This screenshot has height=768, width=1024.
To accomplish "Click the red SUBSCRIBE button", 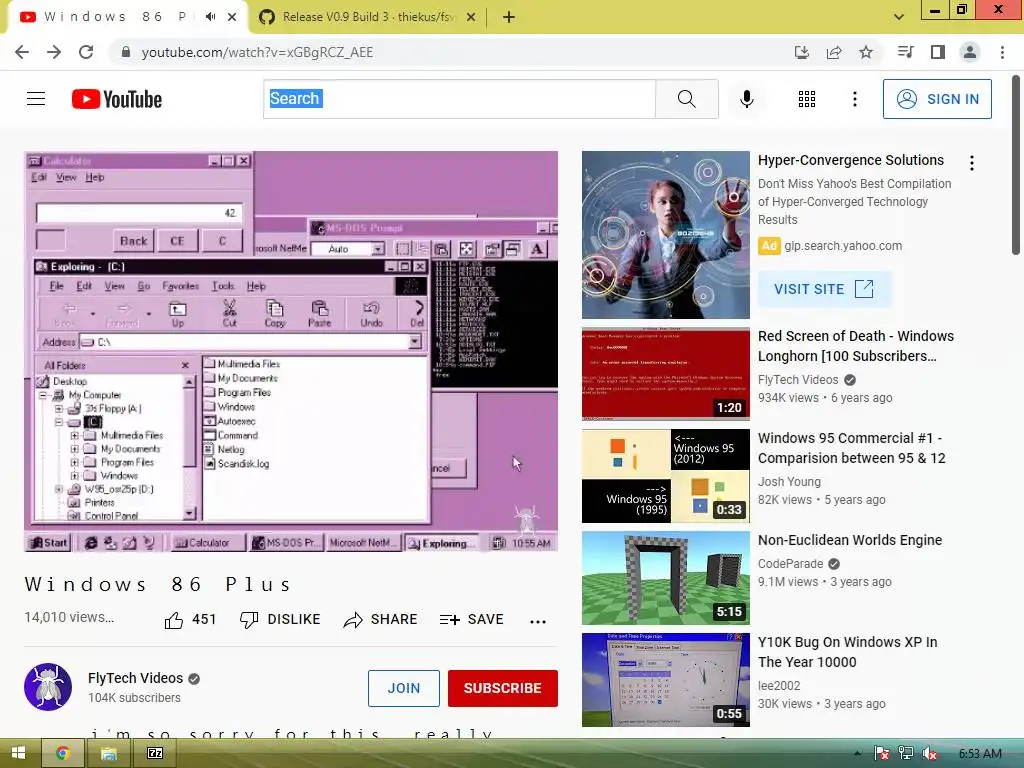I will pos(502,688).
